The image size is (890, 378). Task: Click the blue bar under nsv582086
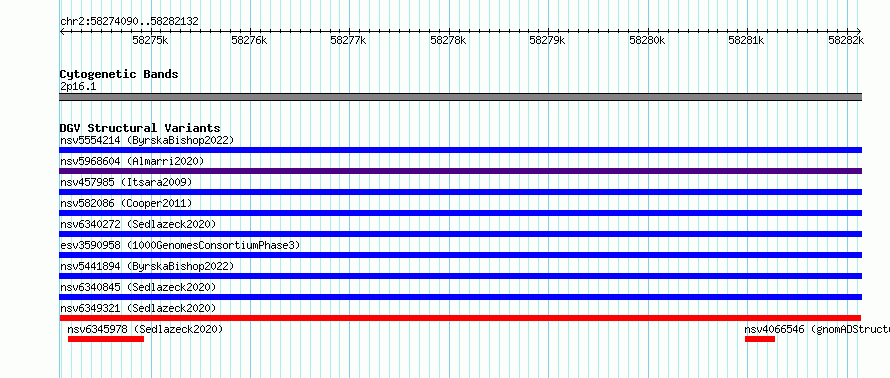tap(460, 213)
